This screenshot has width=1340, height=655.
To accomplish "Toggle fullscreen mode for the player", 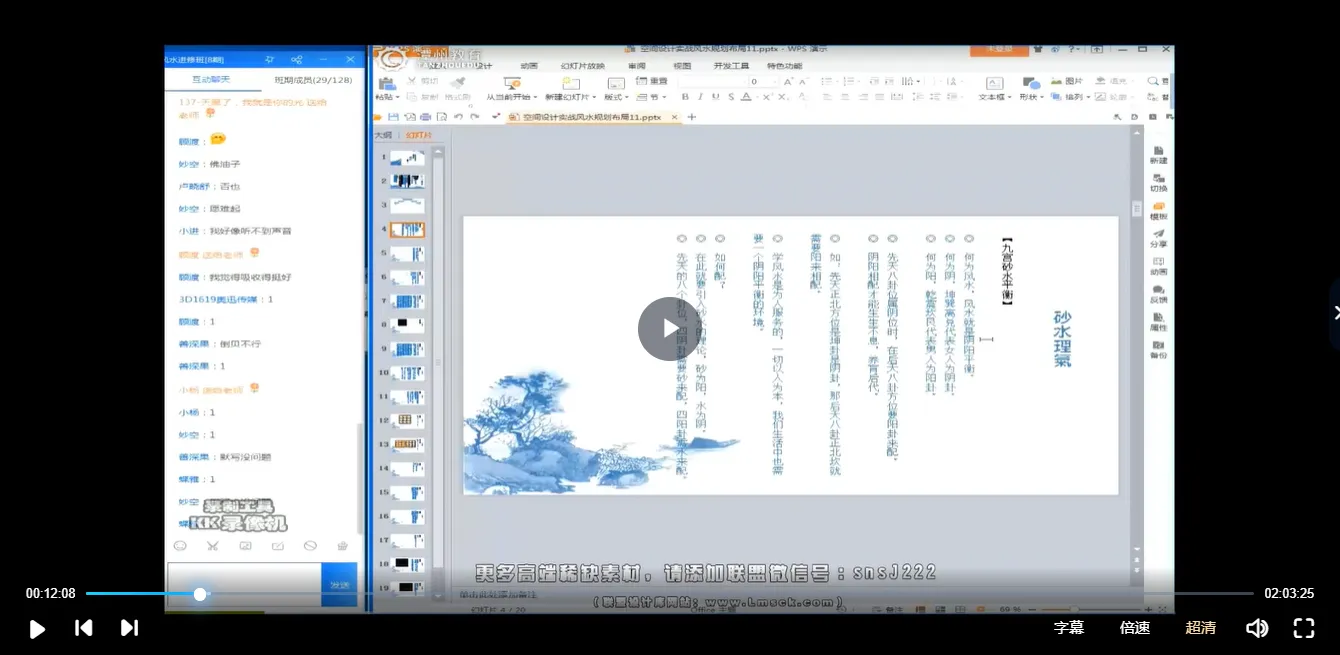I will click(1304, 628).
